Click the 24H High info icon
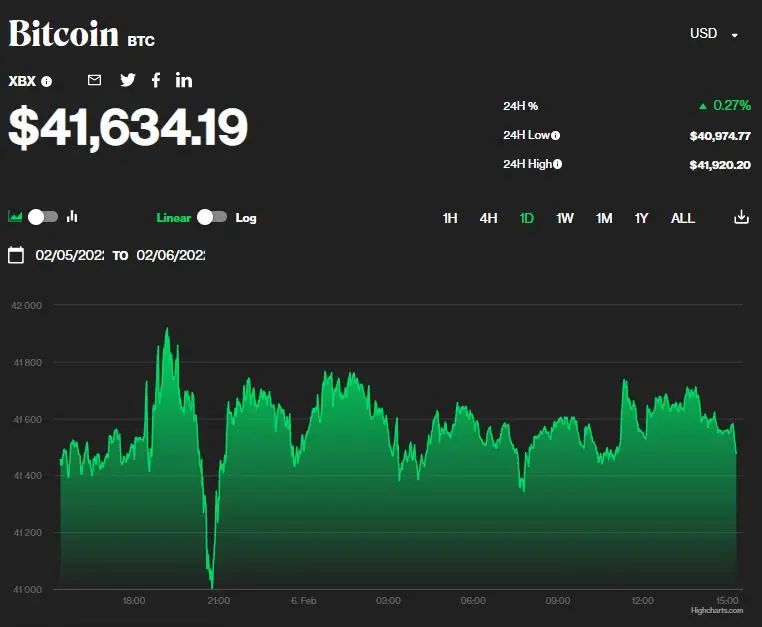This screenshot has width=762, height=627. (557, 164)
